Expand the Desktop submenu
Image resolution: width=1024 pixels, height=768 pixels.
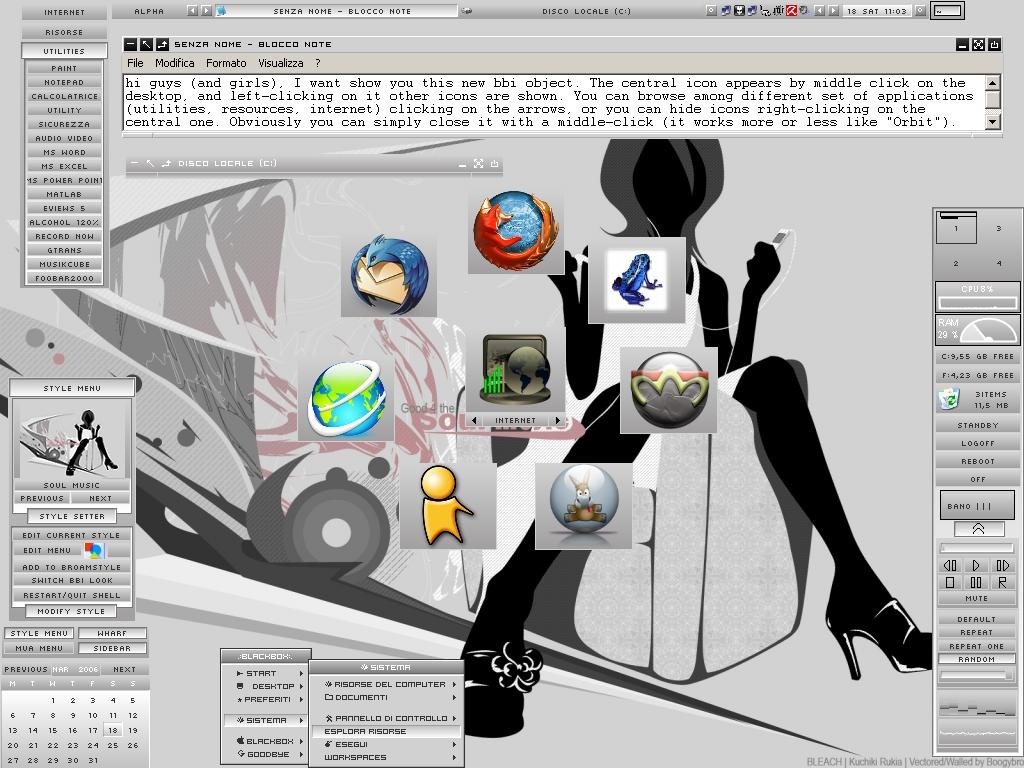click(266, 686)
